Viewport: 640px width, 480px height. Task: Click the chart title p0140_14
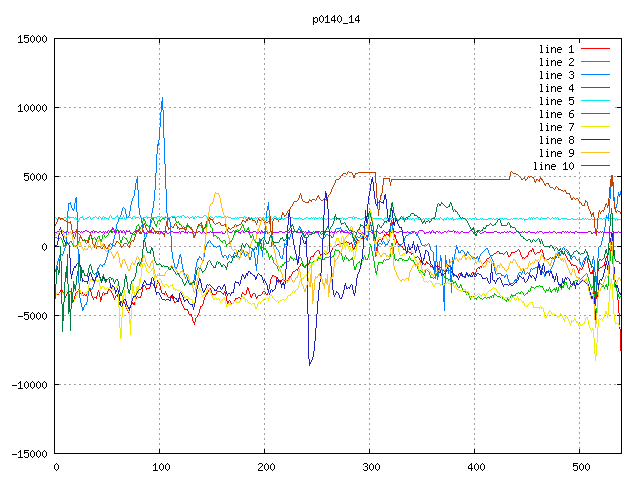pos(335,19)
